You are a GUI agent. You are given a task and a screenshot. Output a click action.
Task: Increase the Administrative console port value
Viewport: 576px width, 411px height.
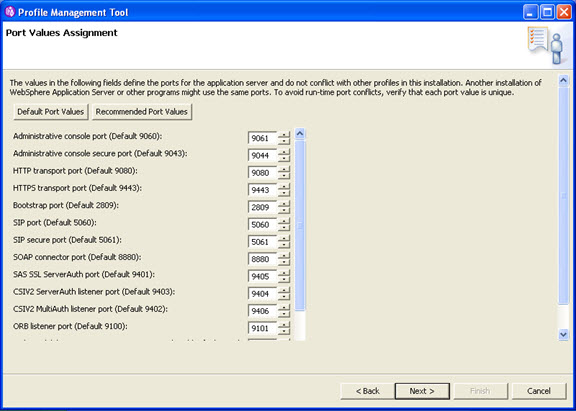tap(284, 135)
